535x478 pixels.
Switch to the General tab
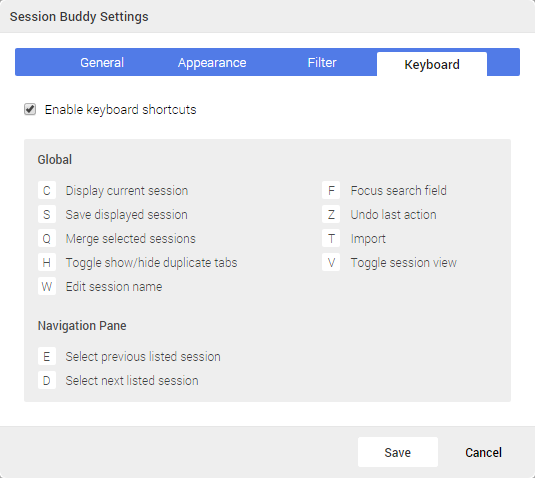pyautogui.click(x=102, y=63)
